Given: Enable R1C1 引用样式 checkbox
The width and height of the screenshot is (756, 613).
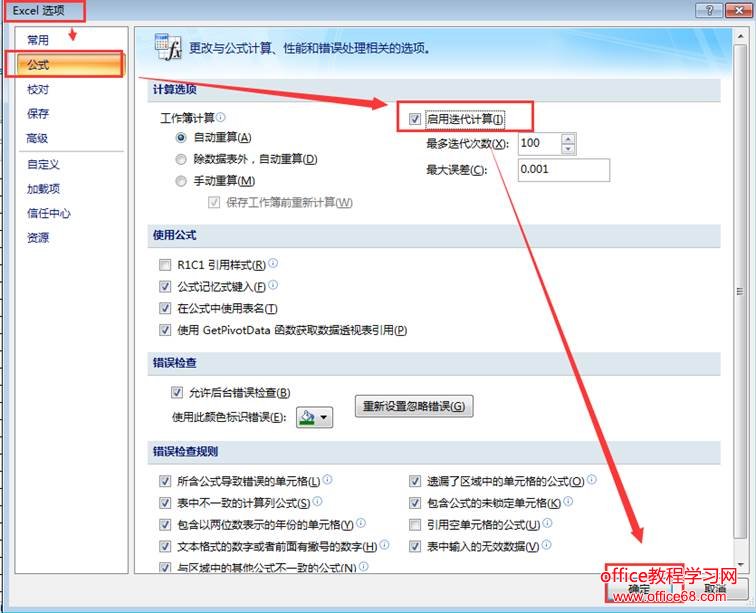Looking at the screenshot, I should (x=165, y=265).
